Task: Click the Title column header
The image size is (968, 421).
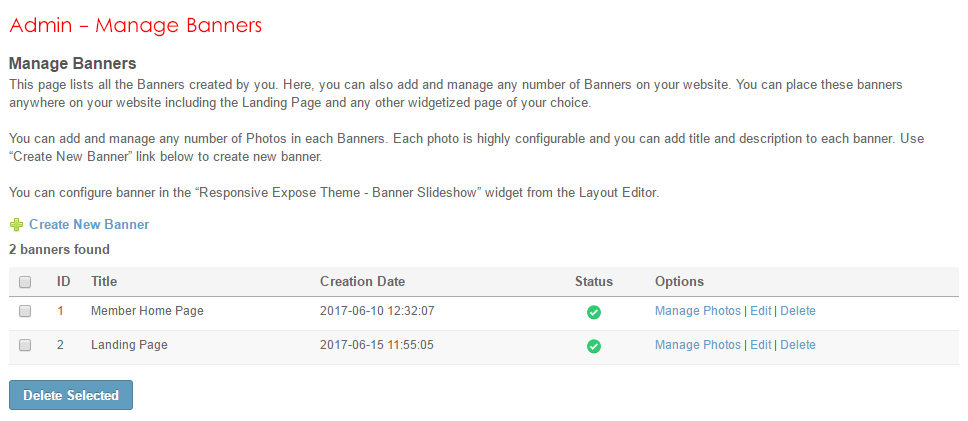Action: coord(104,282)
